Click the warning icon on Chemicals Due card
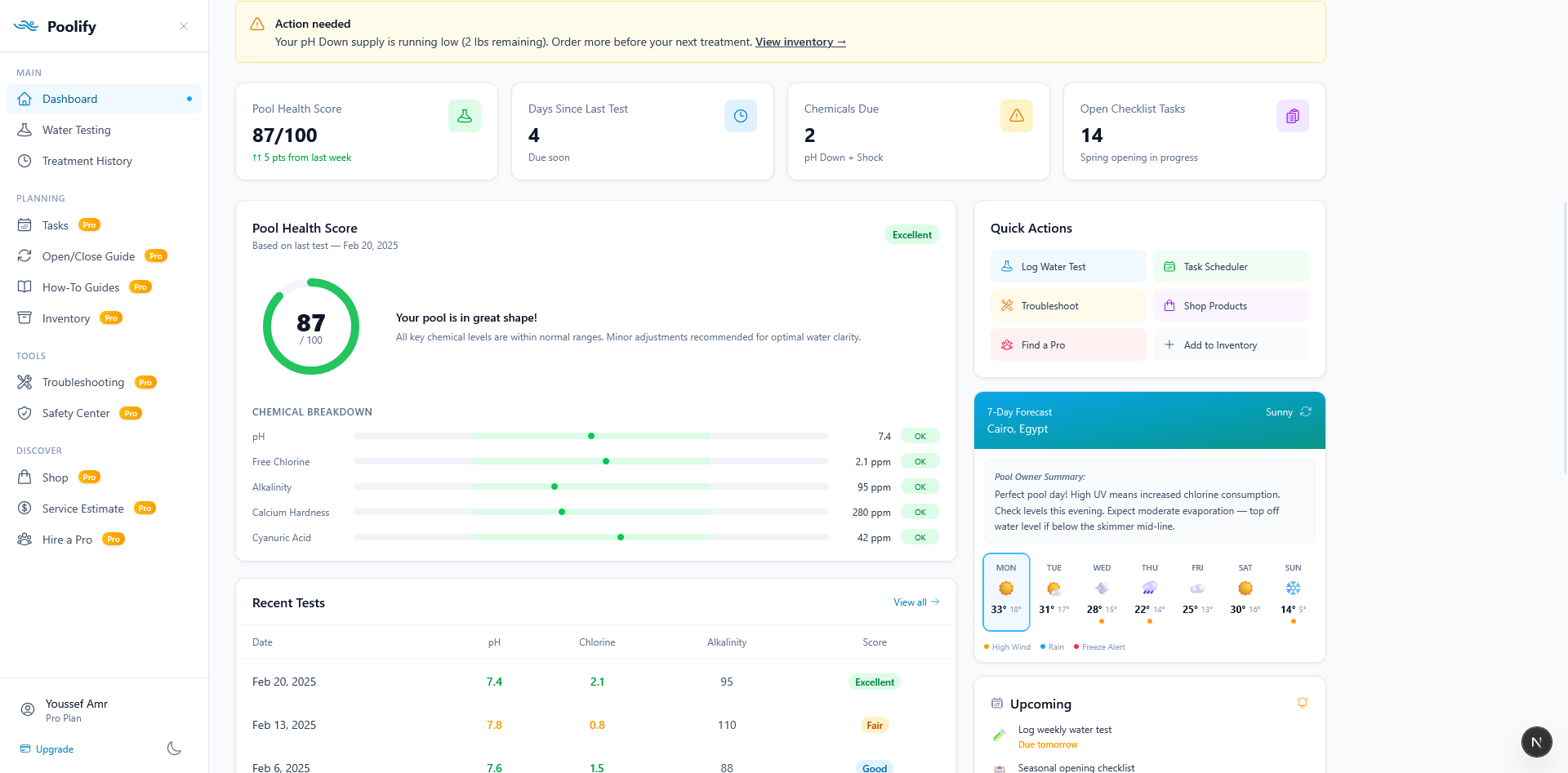 pyautogui.click(x=1017, y=115)
